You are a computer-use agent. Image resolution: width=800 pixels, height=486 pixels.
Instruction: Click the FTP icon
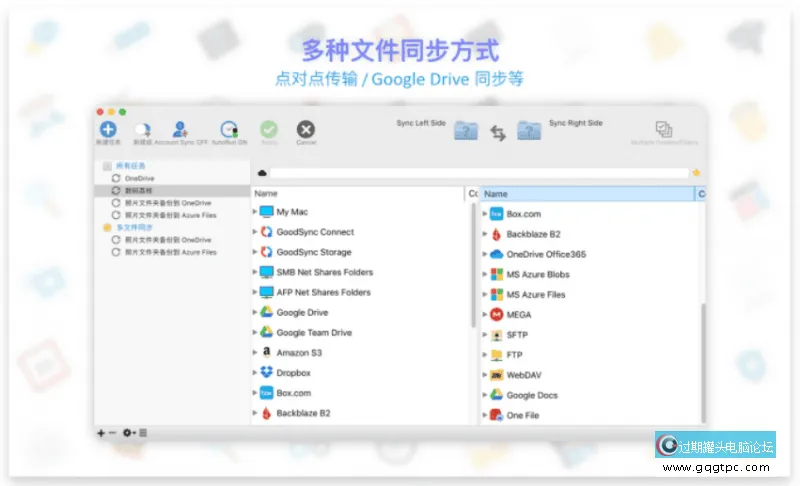(x=496, y=355)
